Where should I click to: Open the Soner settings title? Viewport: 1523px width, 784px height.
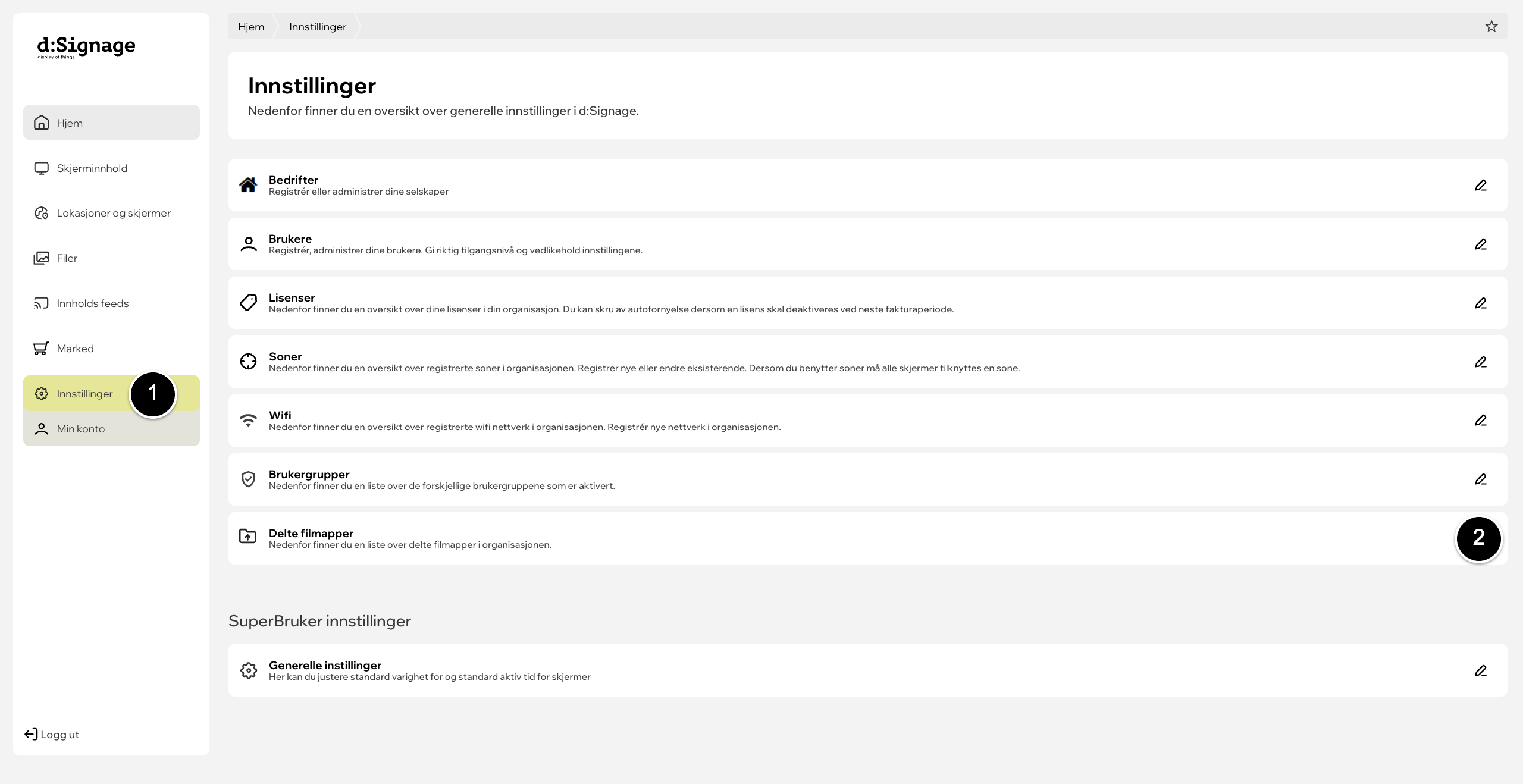[x=285, y=356]
